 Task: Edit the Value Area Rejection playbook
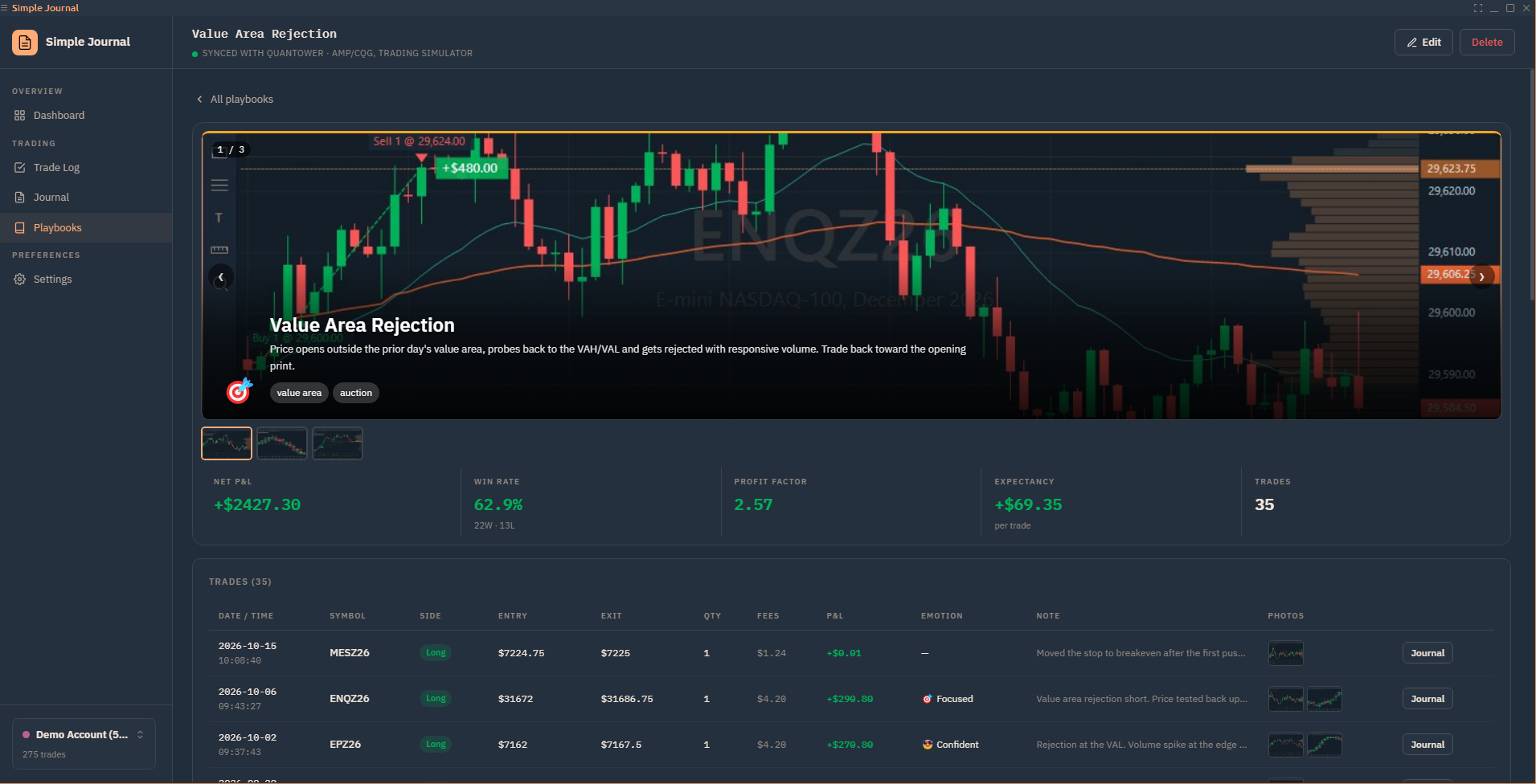[1423, 43]
